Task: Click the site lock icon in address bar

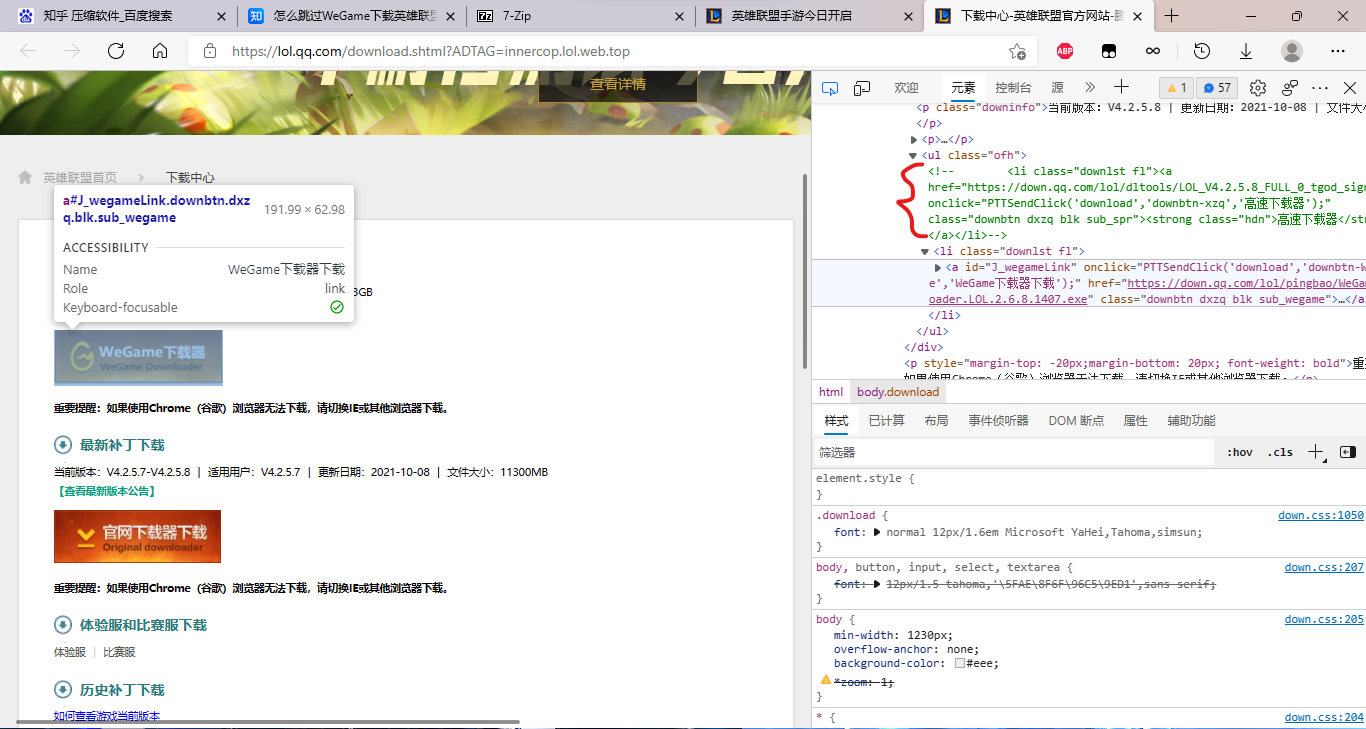Action: coord(209,51)
